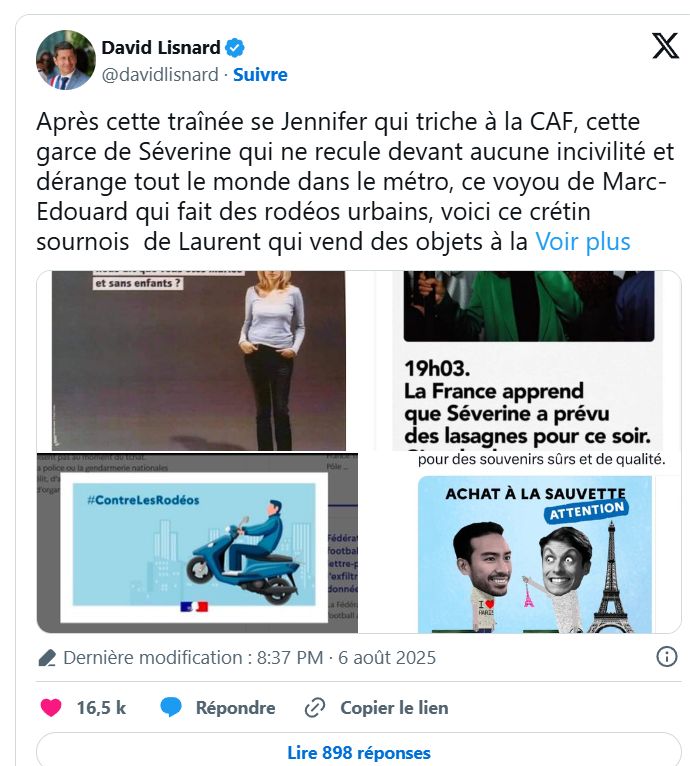The width and height of the screenshot is (690, 766).
Task: Click Lire 898 réponses button
Action: 359,752
